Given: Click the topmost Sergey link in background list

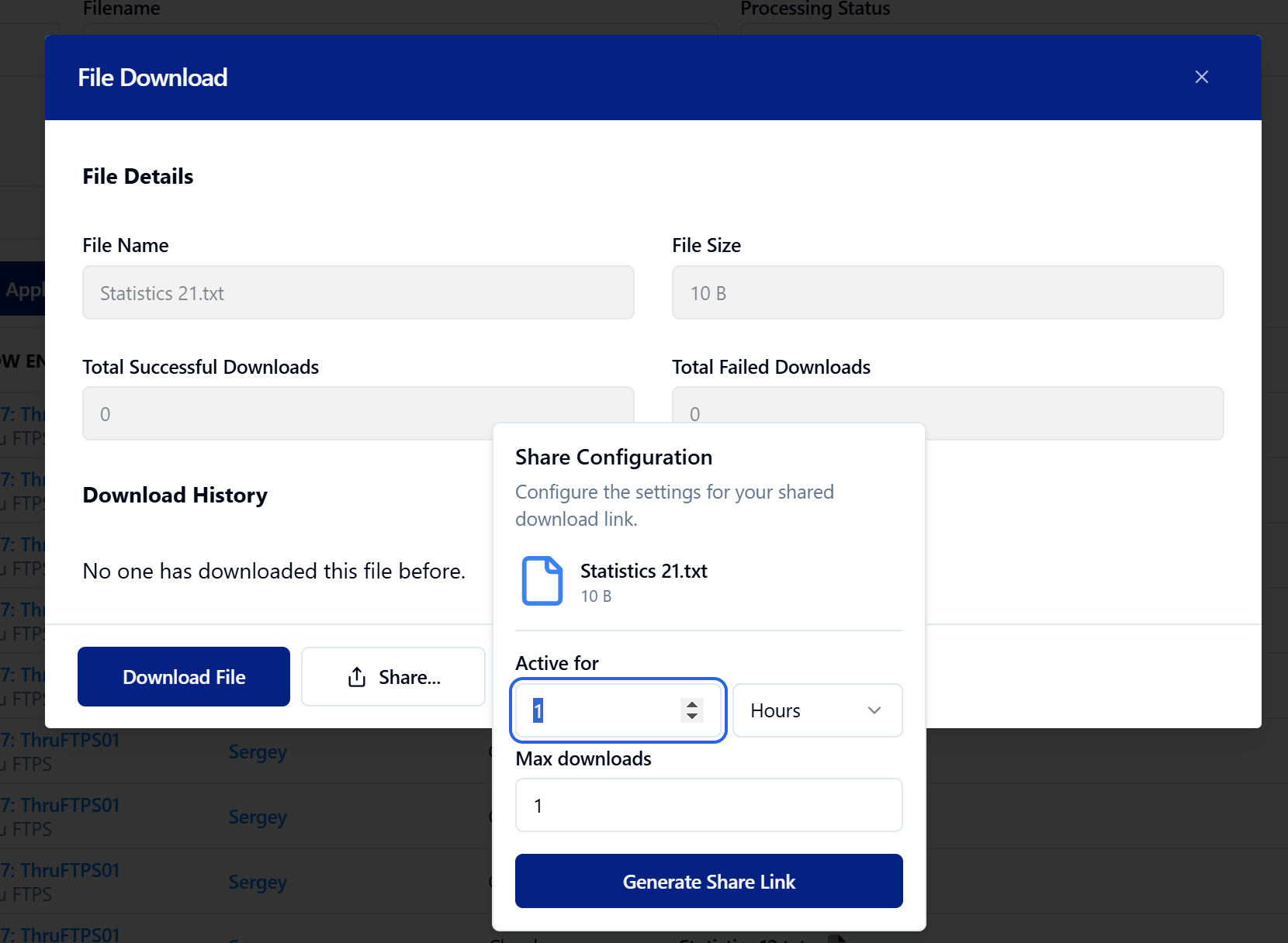Looking at the screenshot, I should click(258, 752).
